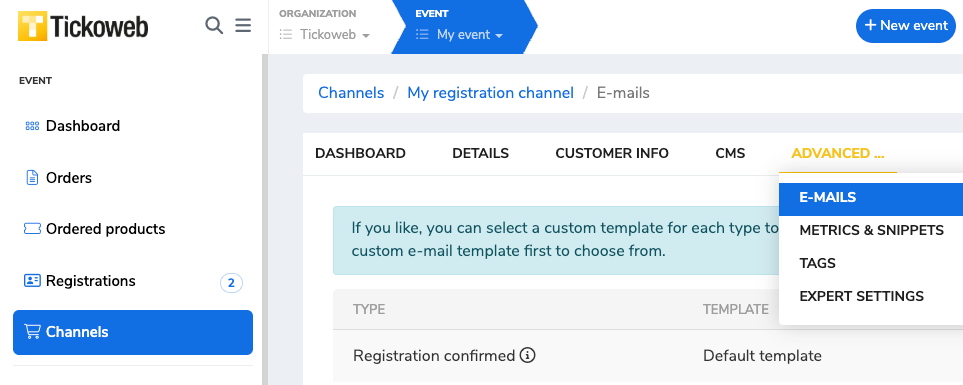Screen dimensions: 963x385
Task: Click the search magnifier icon
Action: (214, 26)
